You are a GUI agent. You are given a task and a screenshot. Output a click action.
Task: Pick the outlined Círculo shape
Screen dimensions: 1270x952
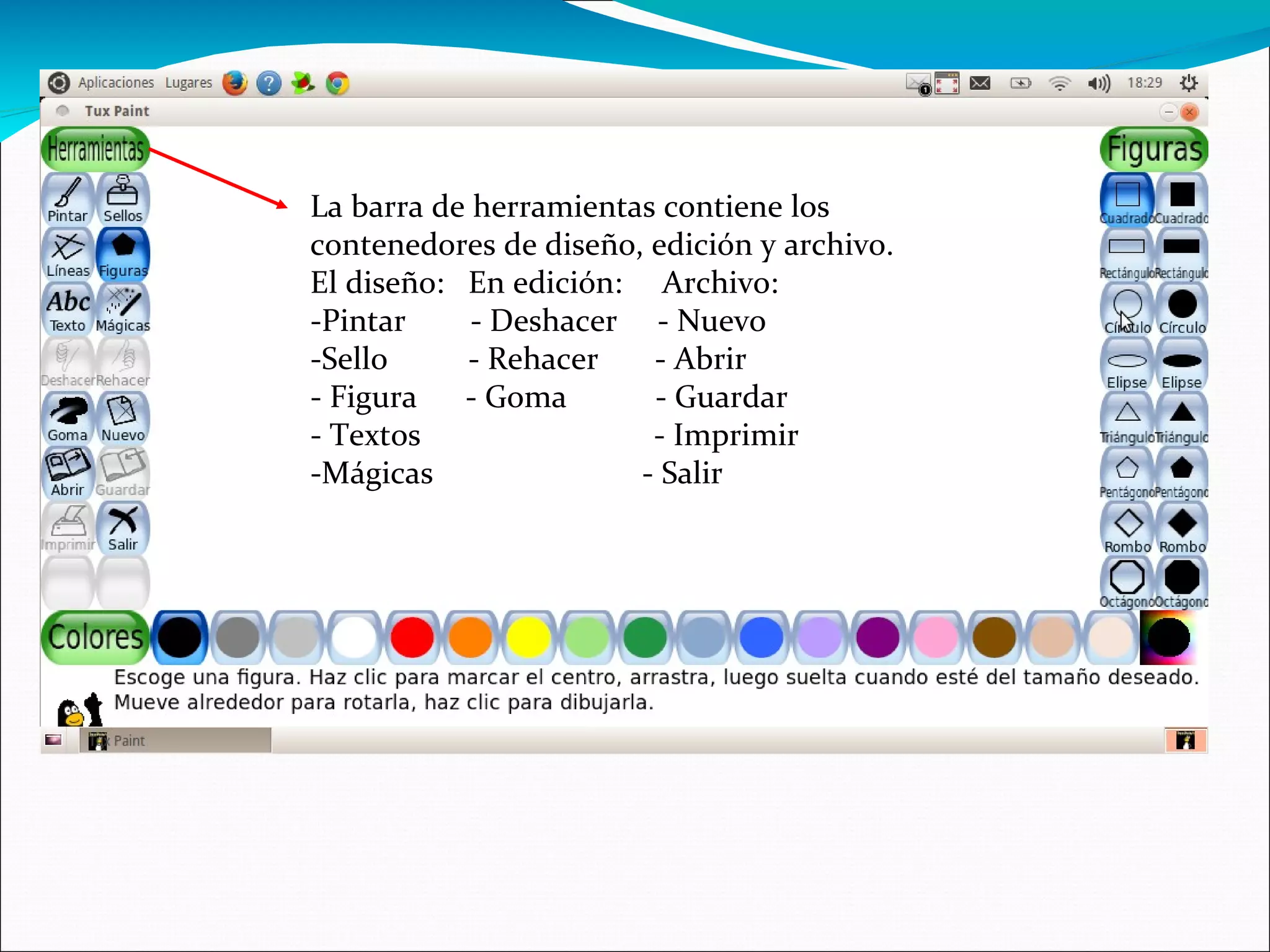click(x=1127, y=309)
